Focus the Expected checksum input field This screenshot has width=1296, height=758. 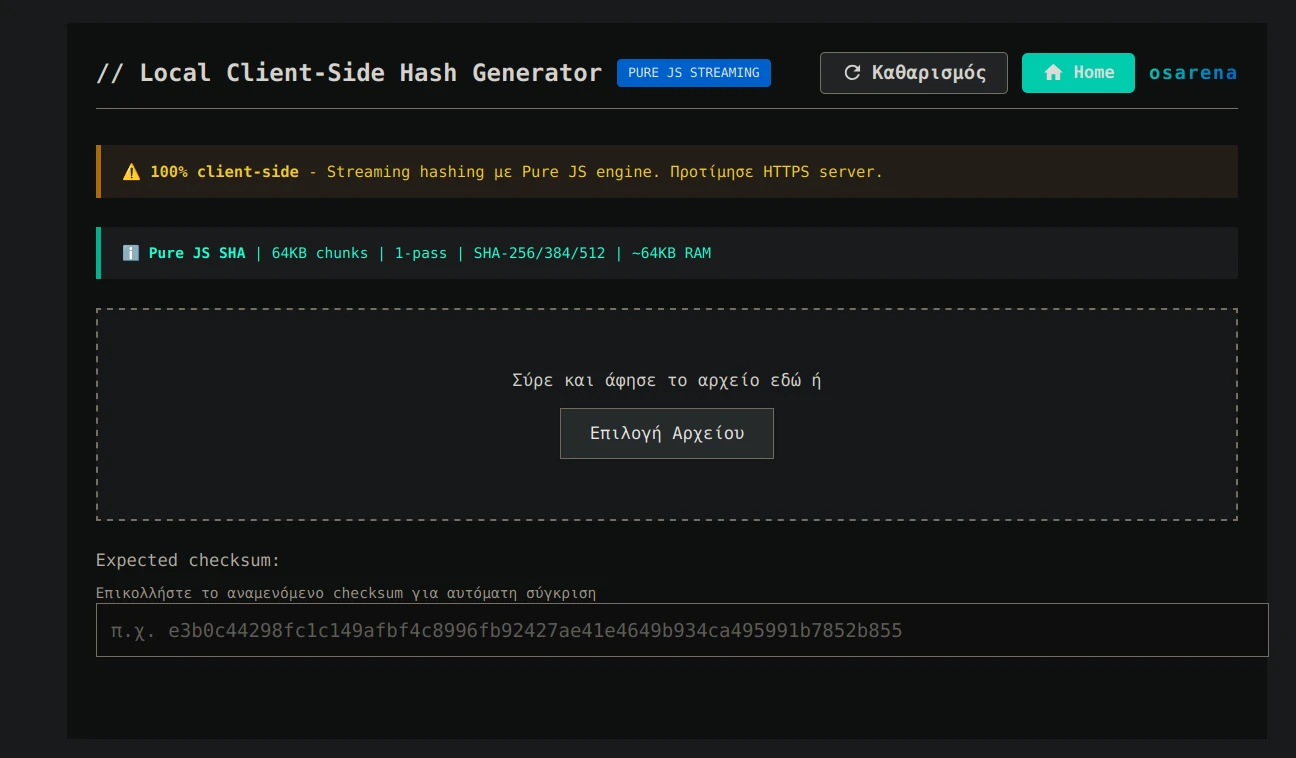pyautogui.click(x=682, y=630)
